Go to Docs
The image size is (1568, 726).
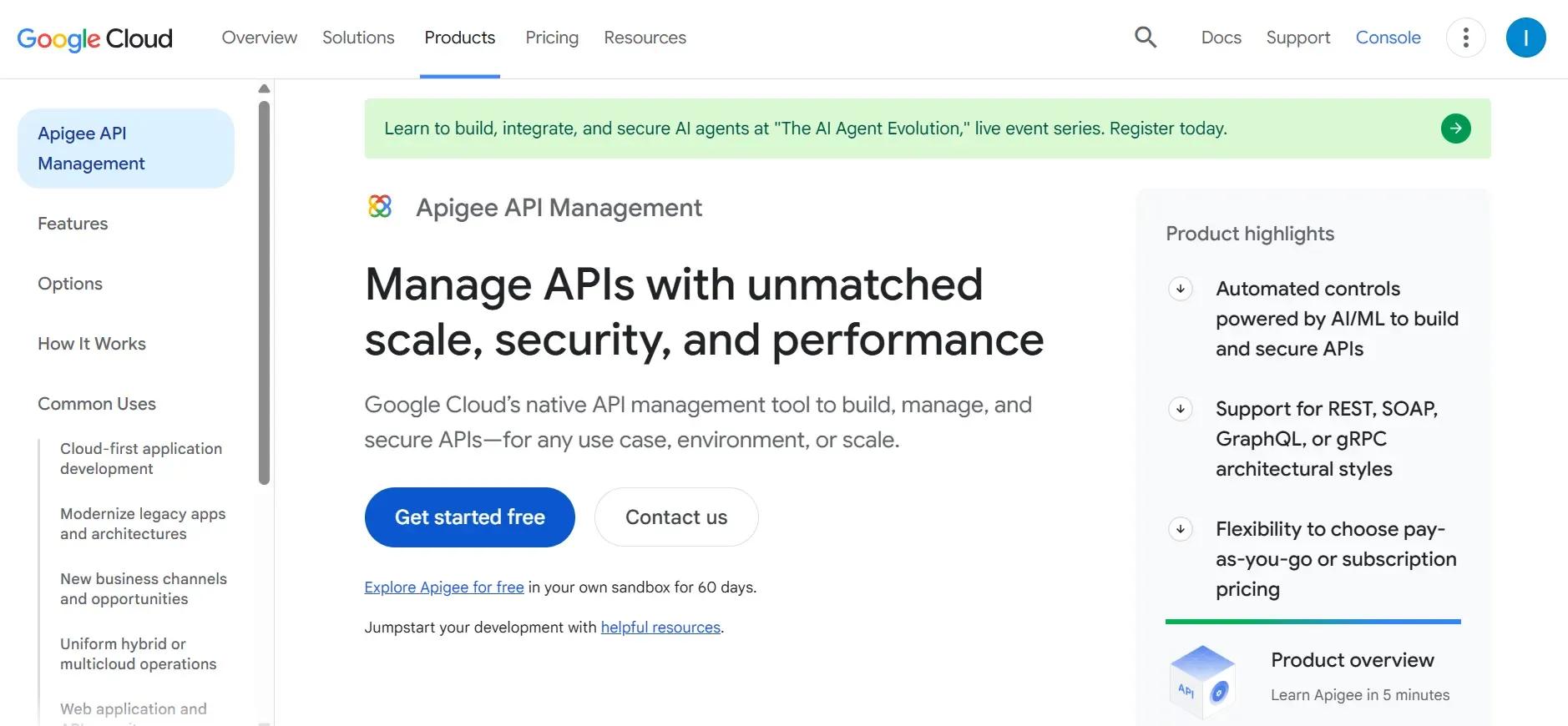point(1221,38)
